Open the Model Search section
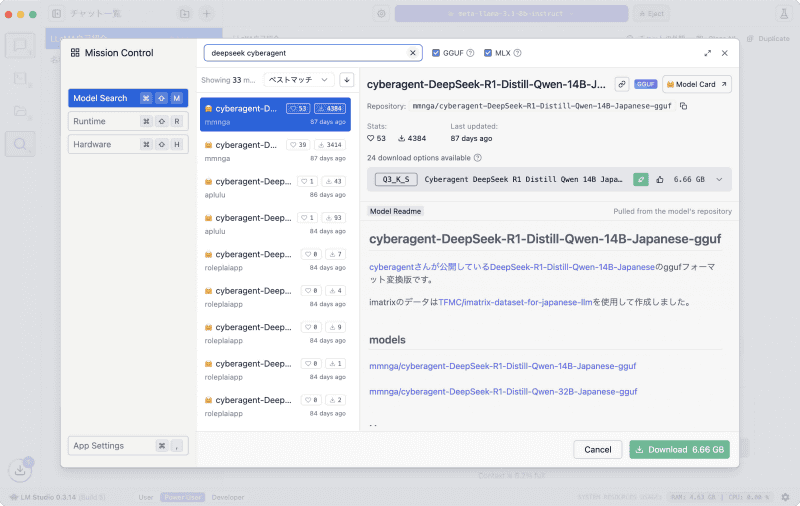 coord(128,98)
